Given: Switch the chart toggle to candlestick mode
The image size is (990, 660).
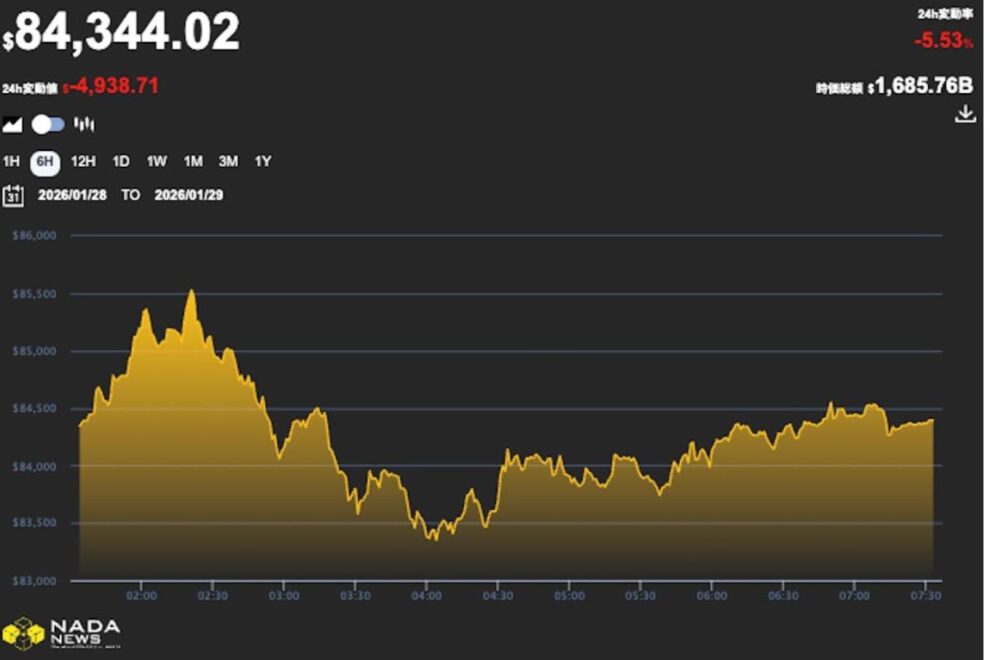Looking at the screenshot, I should point(46,121).
